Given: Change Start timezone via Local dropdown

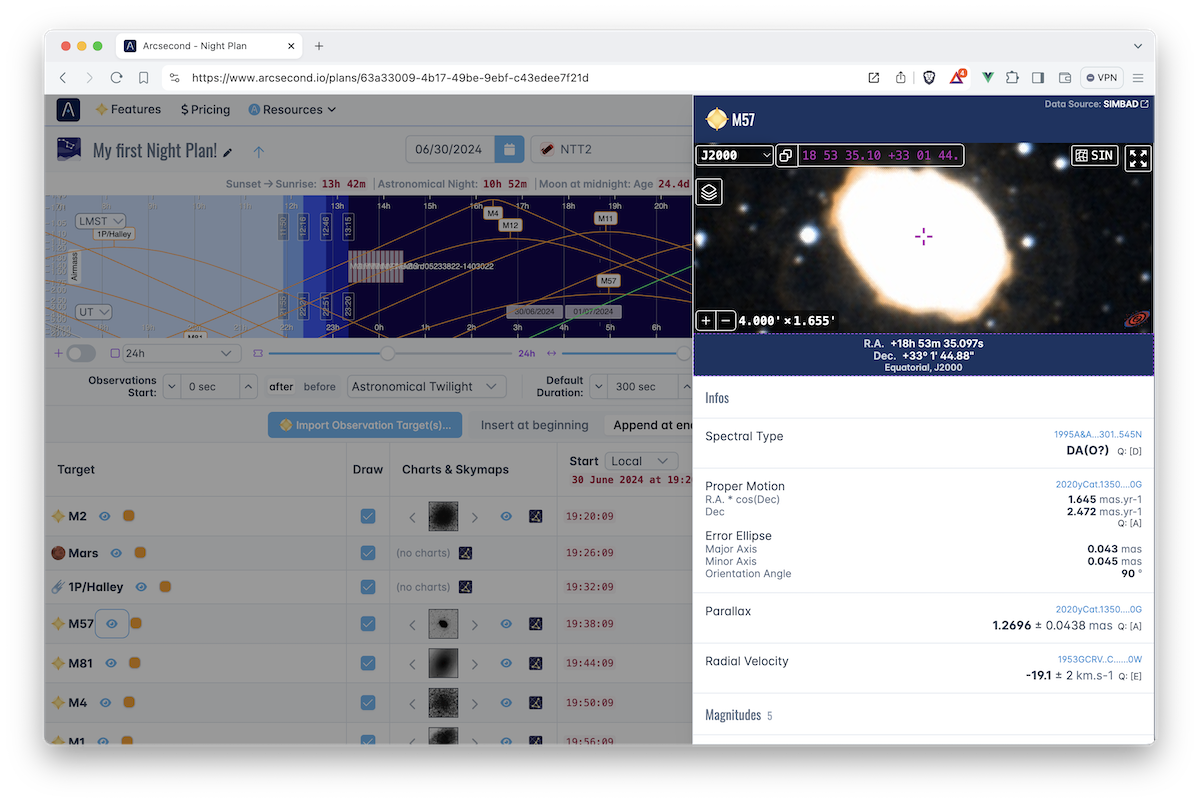Looking at the screenshot, I should pos(641,460).
